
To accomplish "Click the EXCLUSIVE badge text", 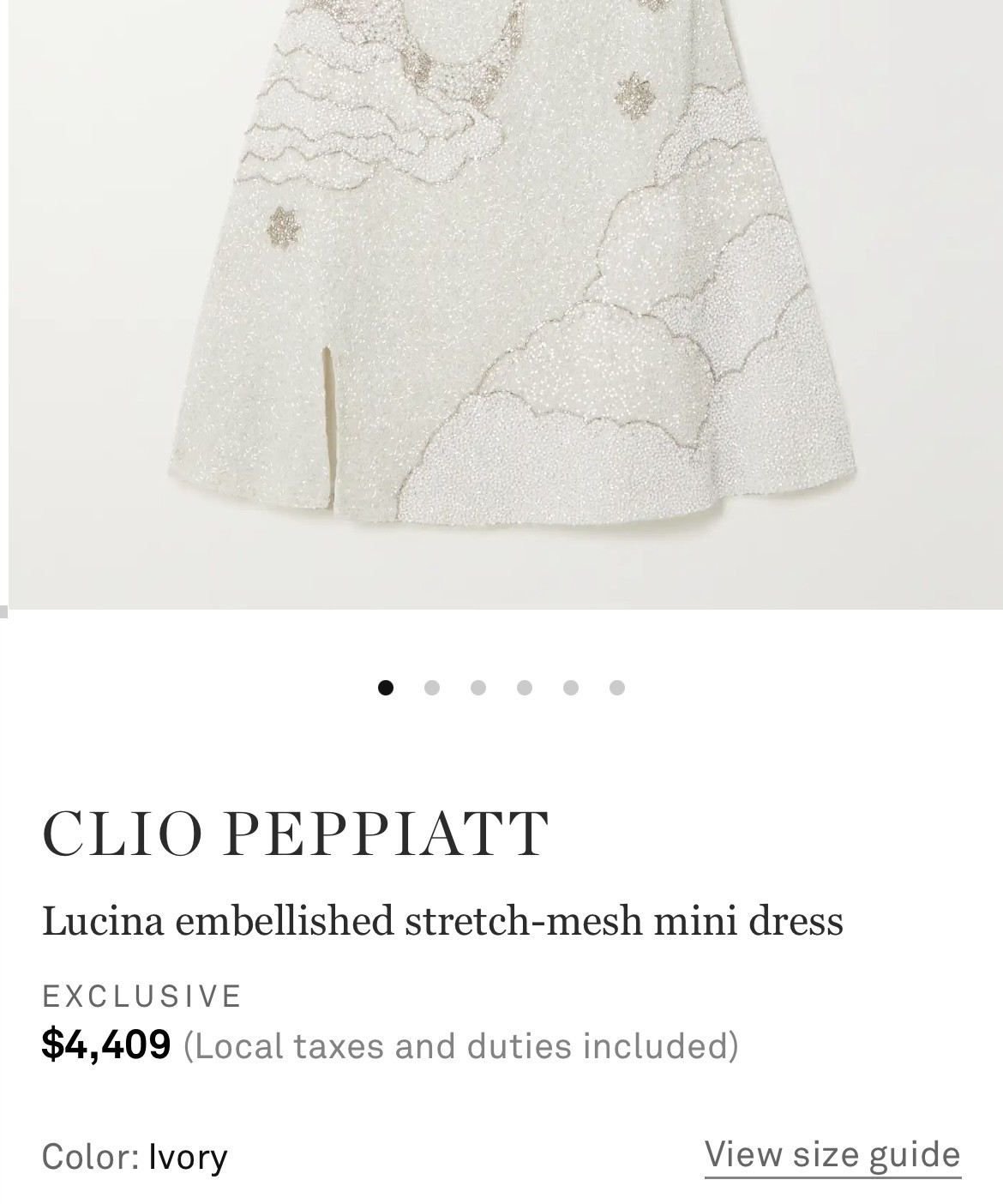I will coord(142,996).
